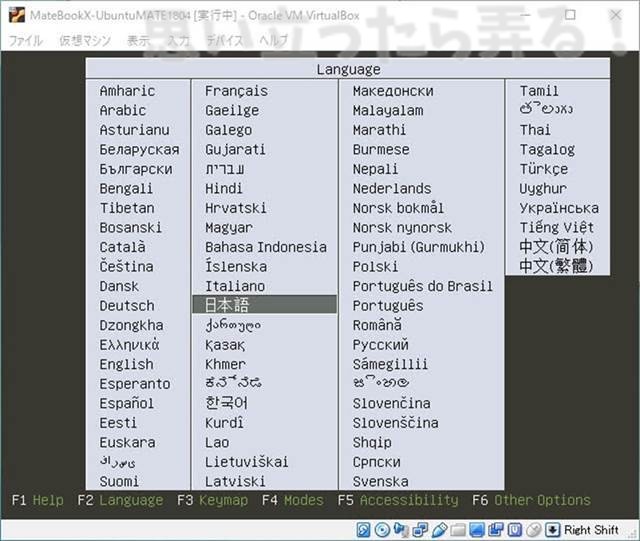Viewport: 640px width, 541px height.
Task: Click the Right Shift host key label
Action: tap(591, 530)
